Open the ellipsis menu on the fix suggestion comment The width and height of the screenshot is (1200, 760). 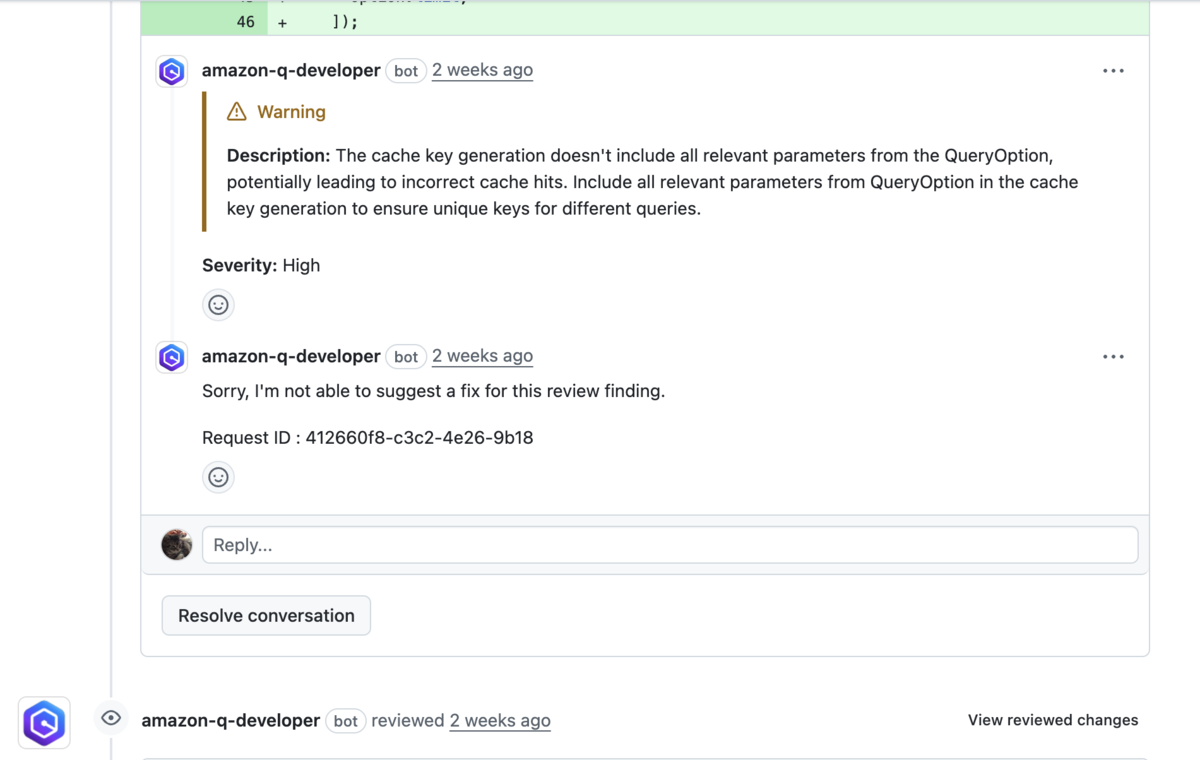(1113, 356)
